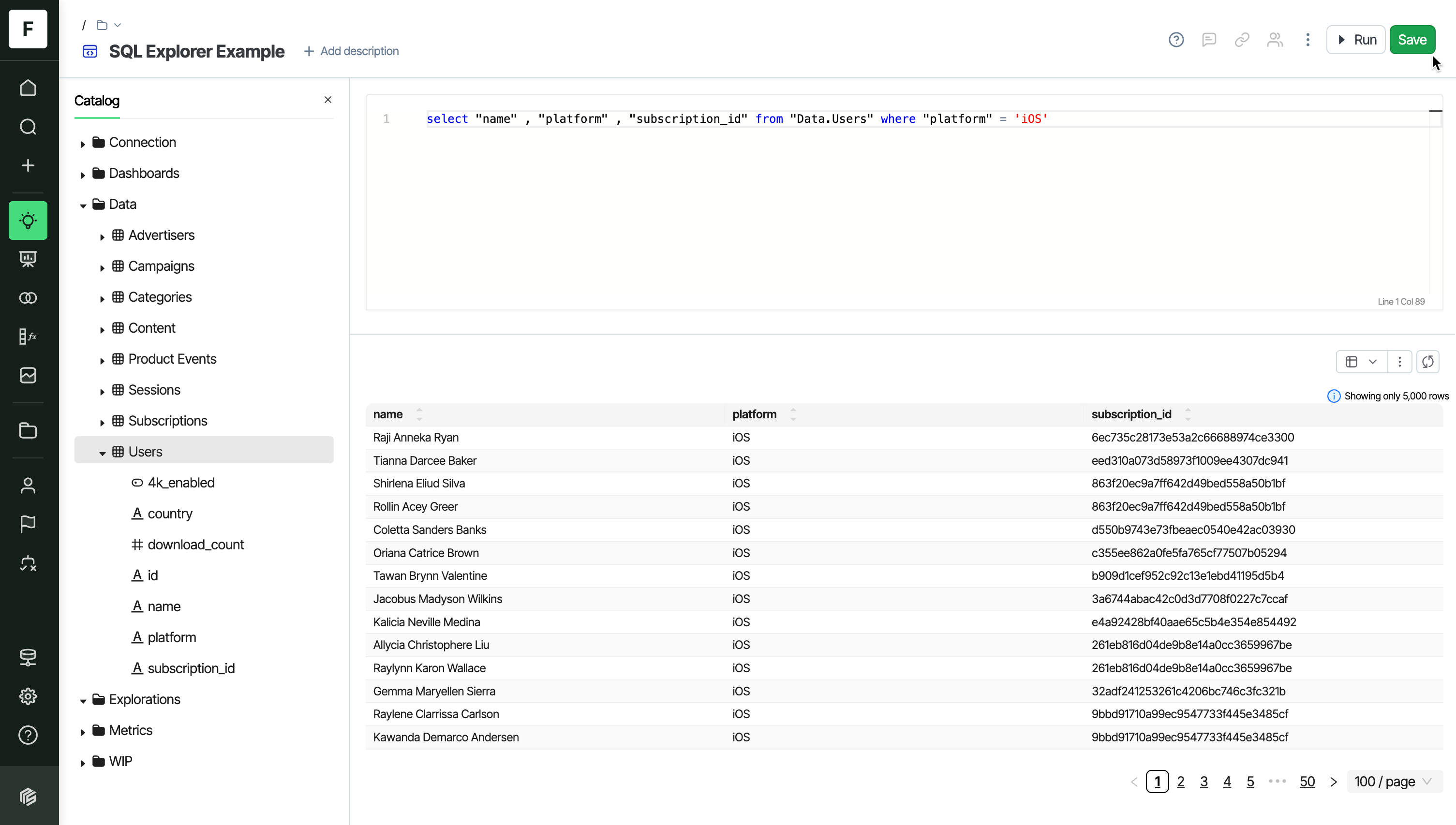Click Add description link

351,51
